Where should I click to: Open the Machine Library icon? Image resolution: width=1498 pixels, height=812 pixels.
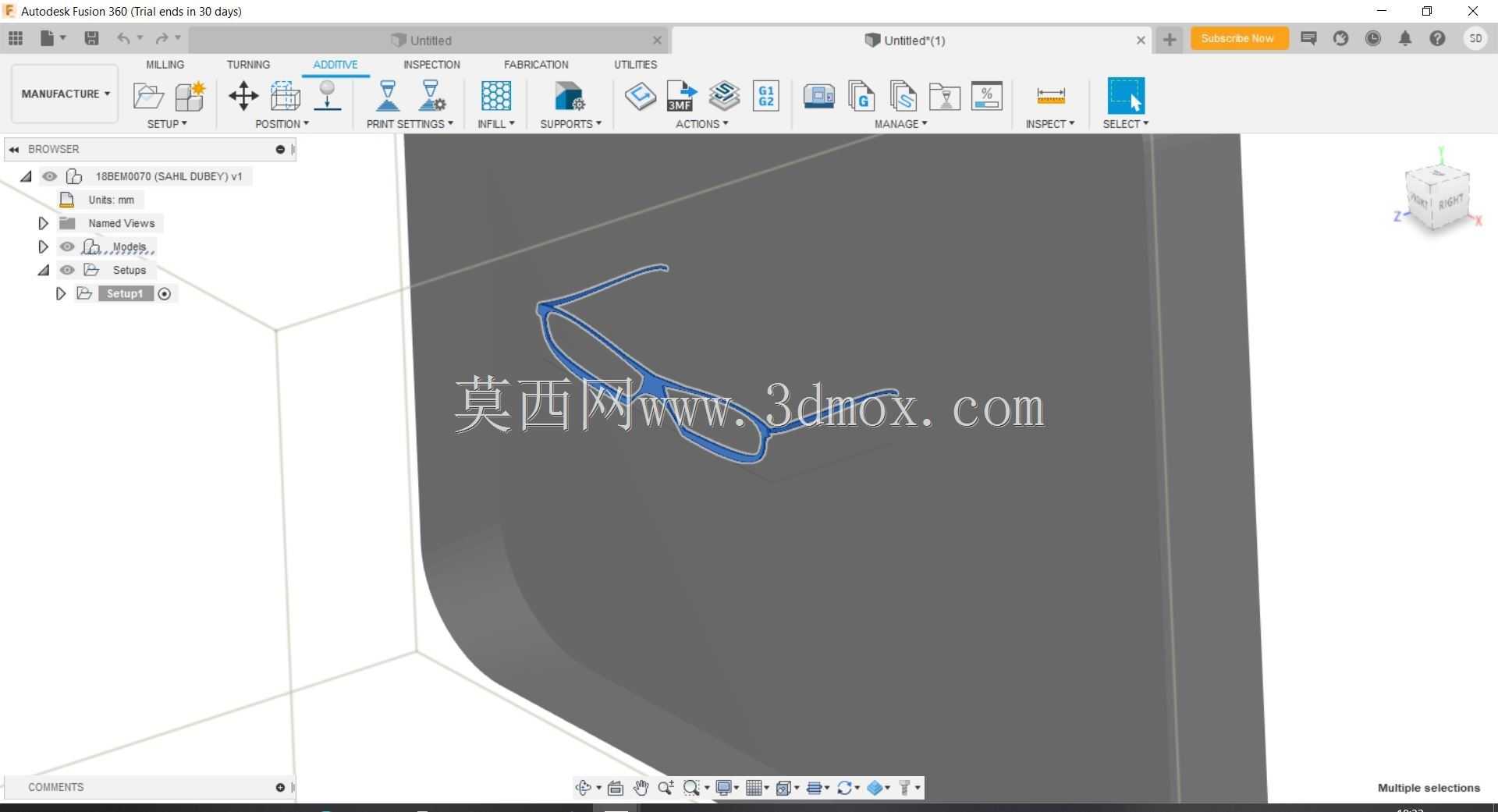[x=819, y=97]
